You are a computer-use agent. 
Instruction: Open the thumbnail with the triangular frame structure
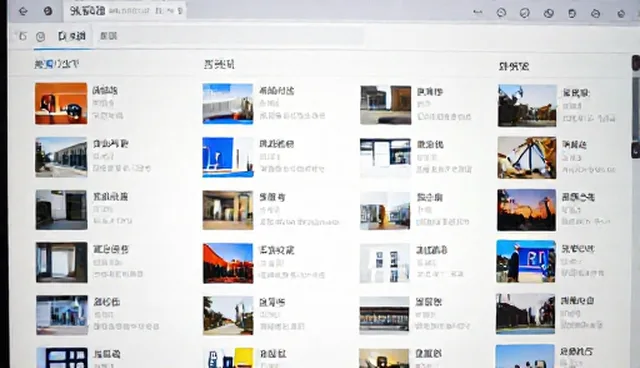click(527, 158)
